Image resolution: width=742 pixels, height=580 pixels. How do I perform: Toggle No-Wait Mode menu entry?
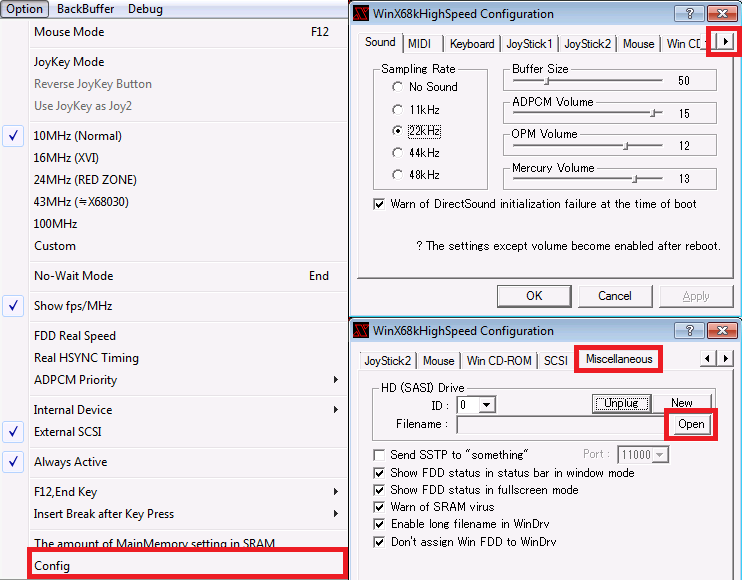pyautogui.click(x=187, y=276)
